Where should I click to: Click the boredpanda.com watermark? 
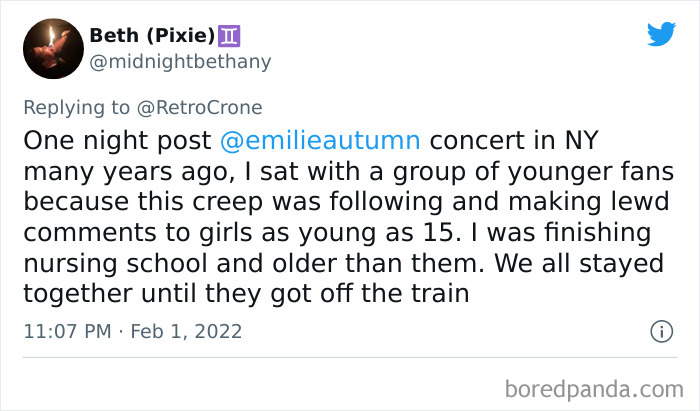[x=601, y=387]
